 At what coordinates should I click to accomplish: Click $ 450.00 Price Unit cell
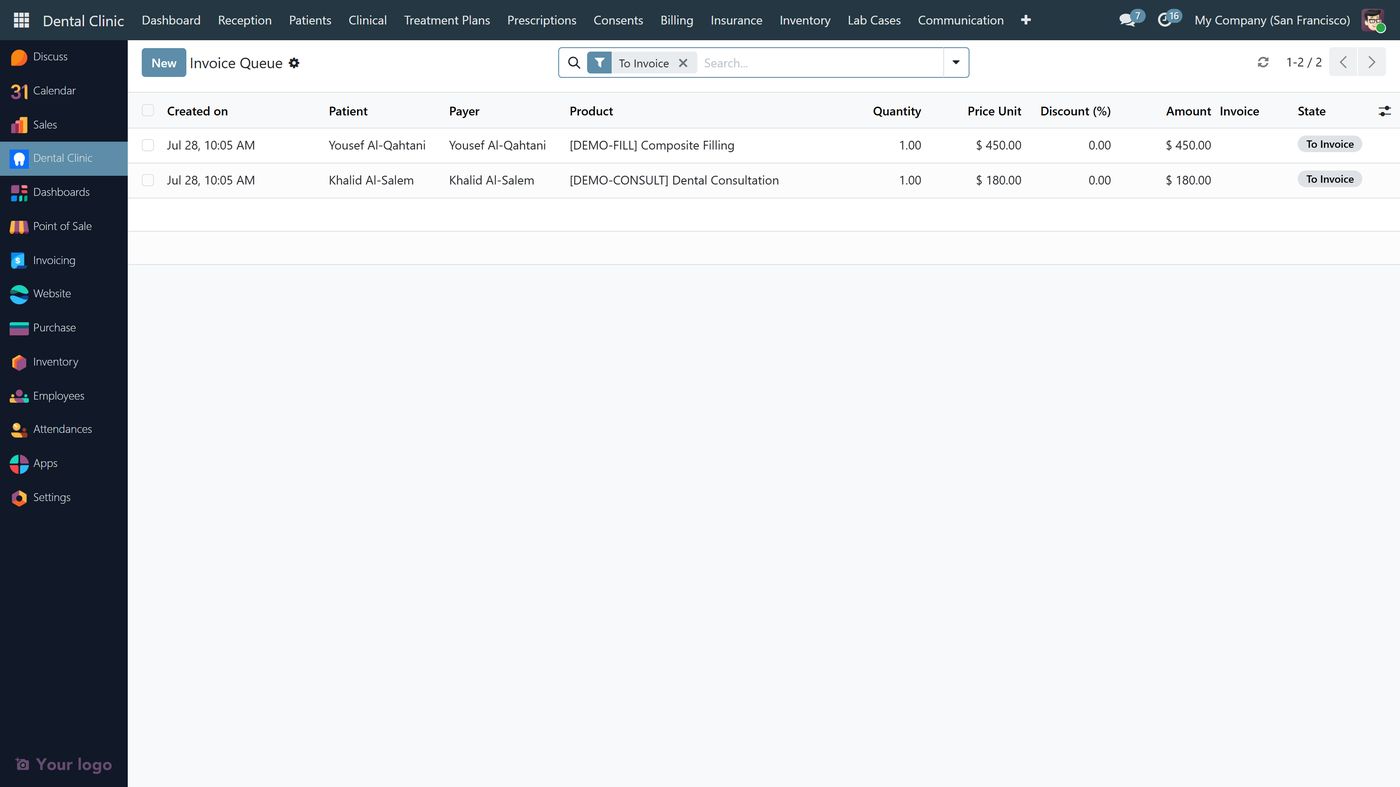coord(998,145)
